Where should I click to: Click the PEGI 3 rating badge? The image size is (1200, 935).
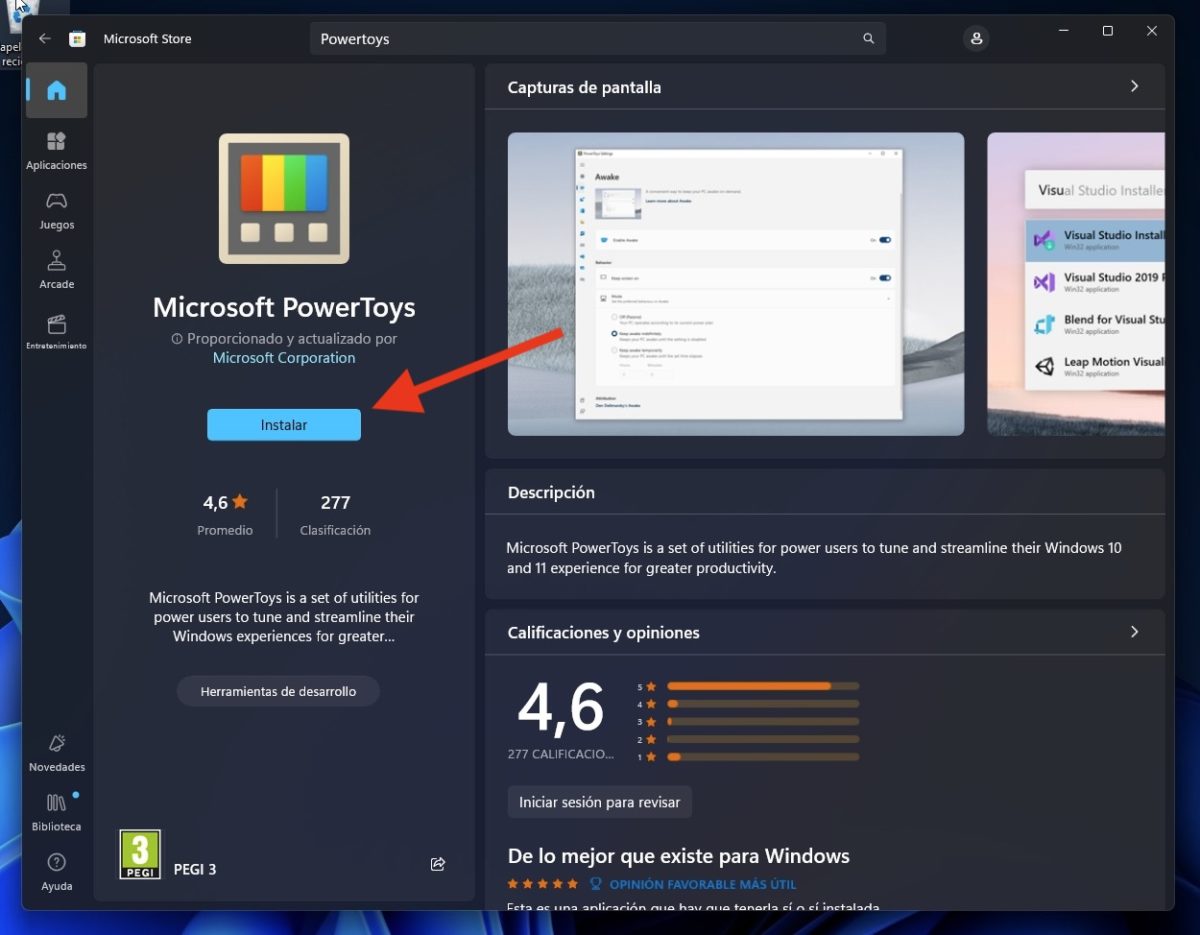(140, 855)
